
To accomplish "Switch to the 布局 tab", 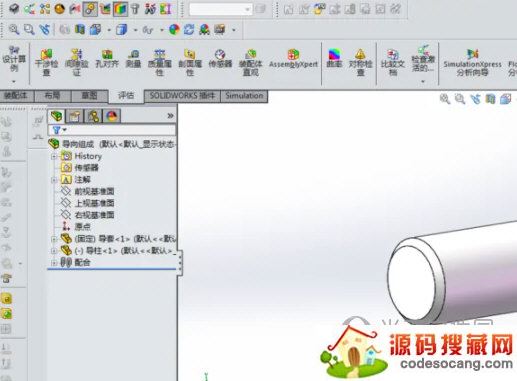I will point(52,96).
